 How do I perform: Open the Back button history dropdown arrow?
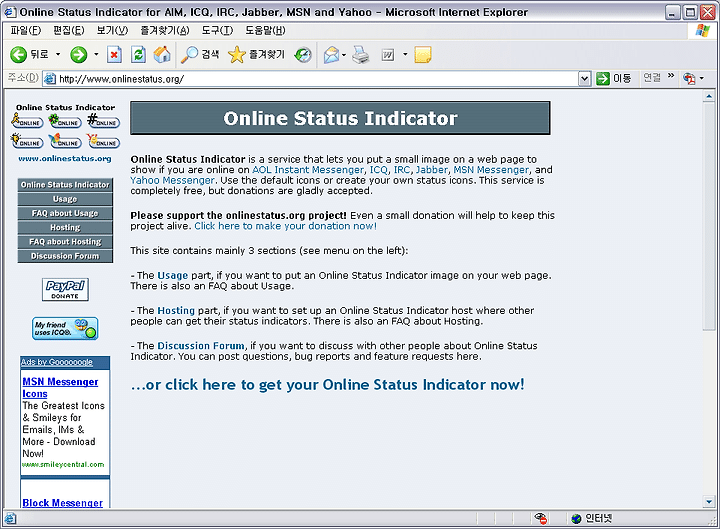pos(58,55)
